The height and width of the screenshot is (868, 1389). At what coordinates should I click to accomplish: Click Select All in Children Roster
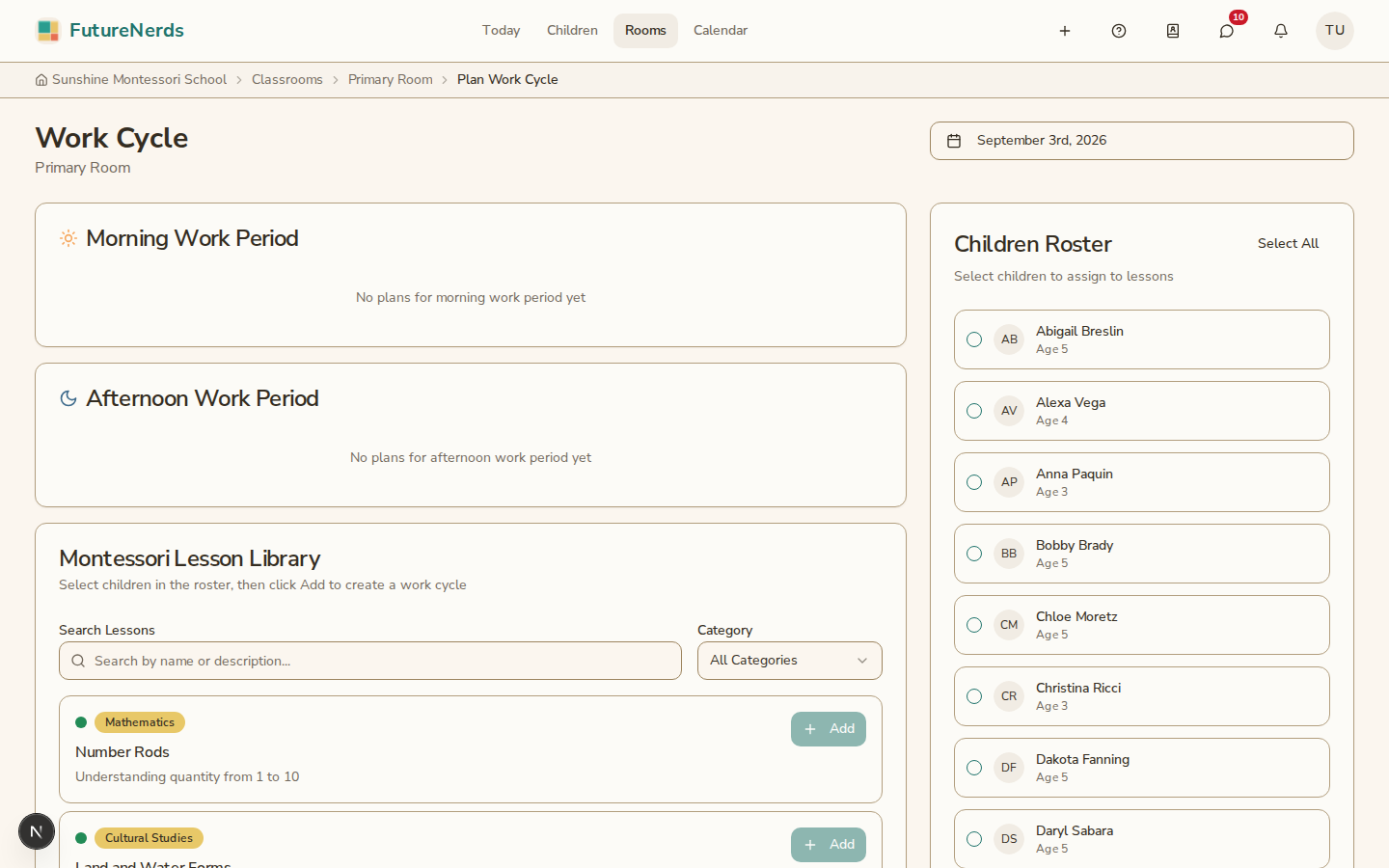click(x=1288, y=244)
